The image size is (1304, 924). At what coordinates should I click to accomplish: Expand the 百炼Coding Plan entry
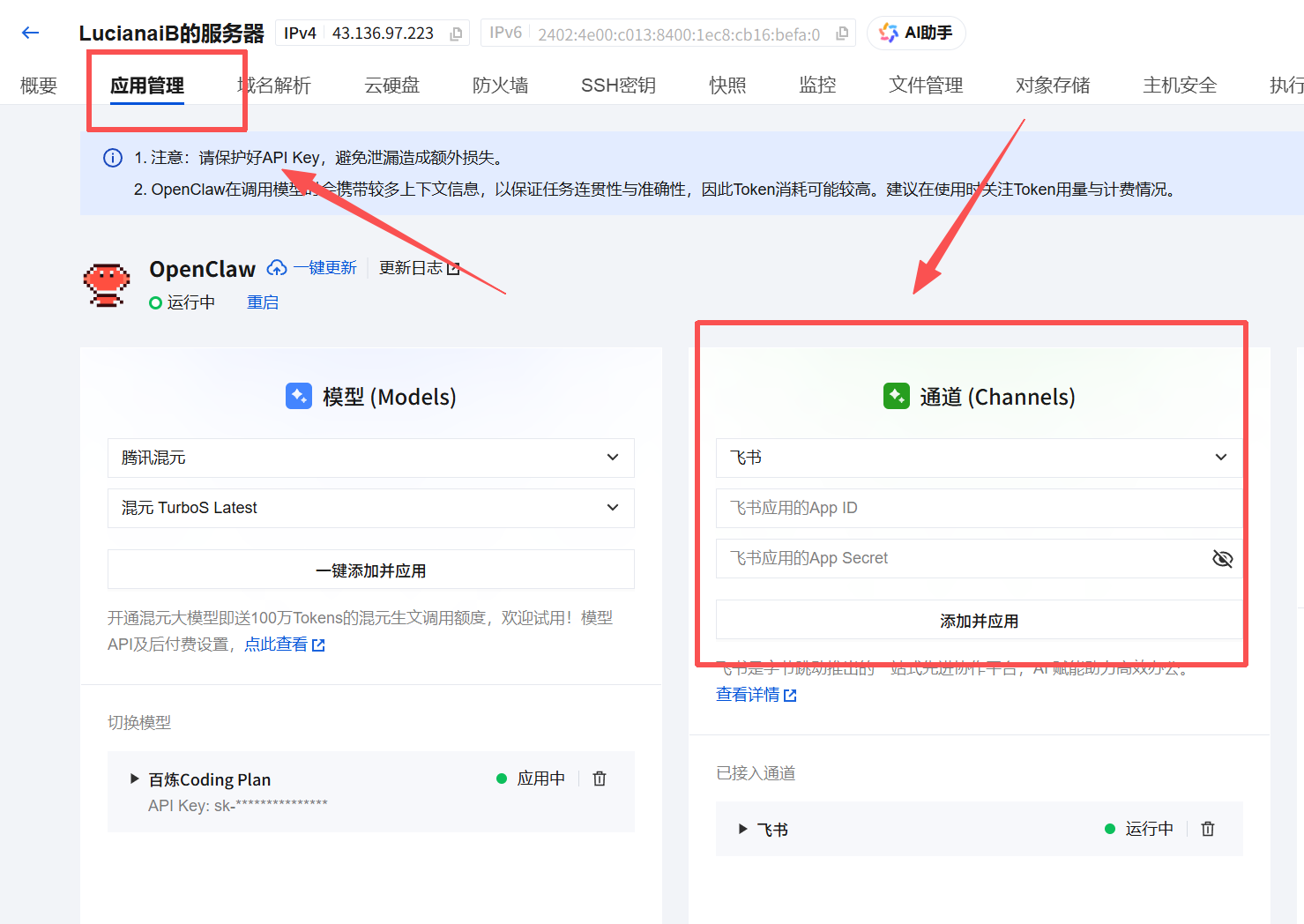coord(135,779)
